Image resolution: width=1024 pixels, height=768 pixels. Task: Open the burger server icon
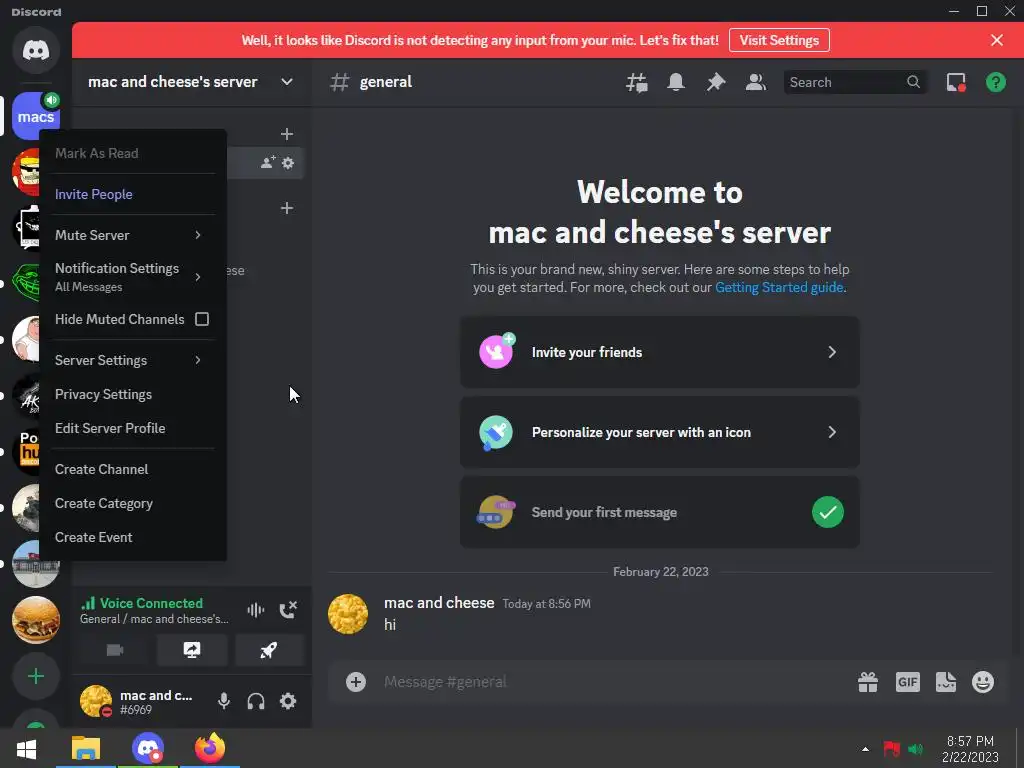coord(36,620)
